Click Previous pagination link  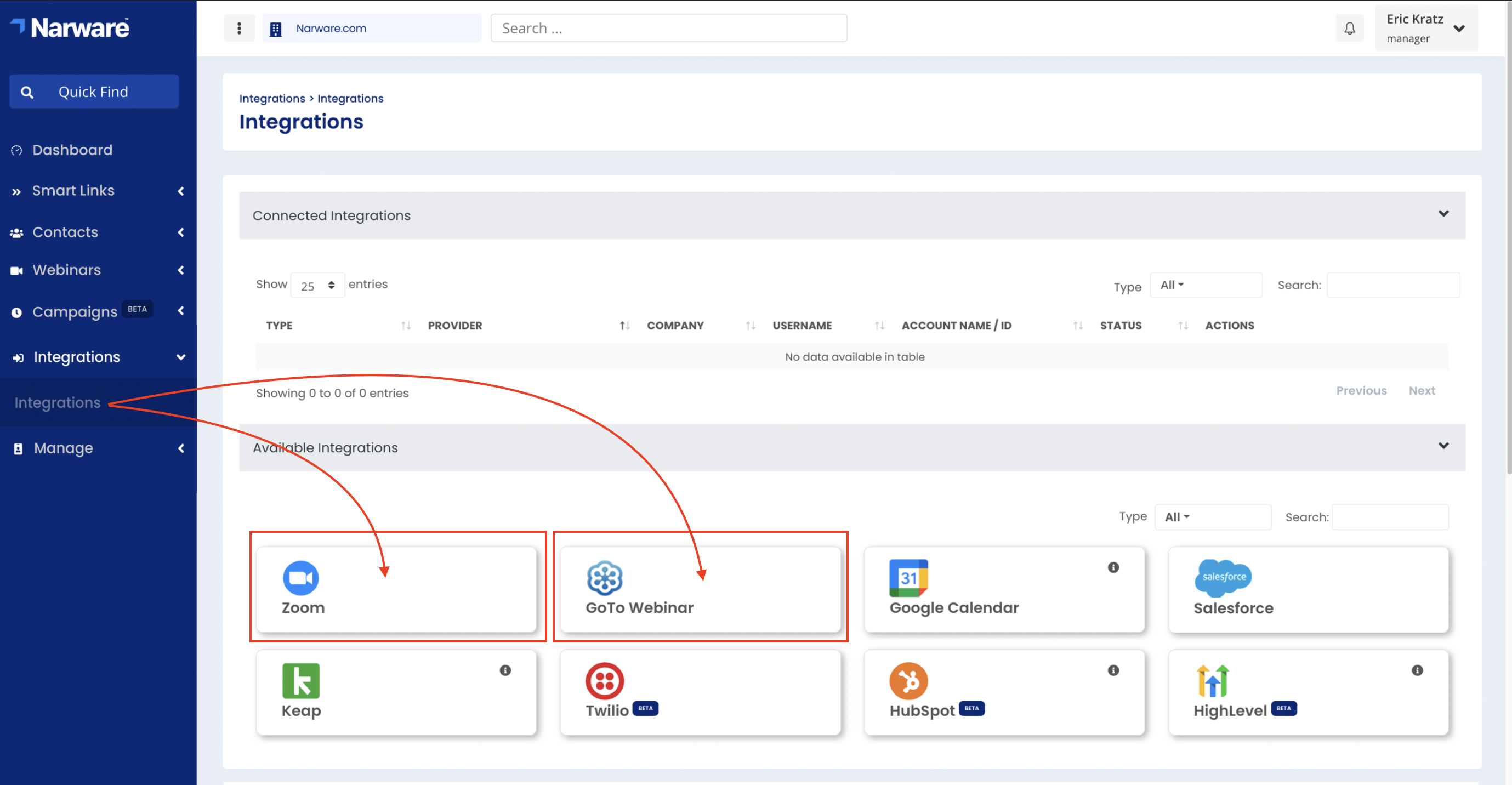point(1361,391)
